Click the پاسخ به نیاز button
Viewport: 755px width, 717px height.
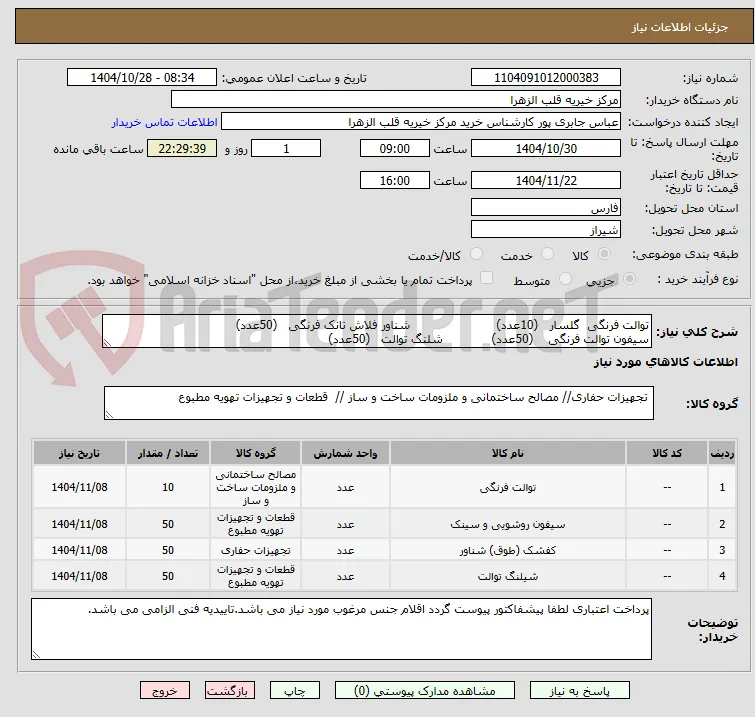coord(579,691)
